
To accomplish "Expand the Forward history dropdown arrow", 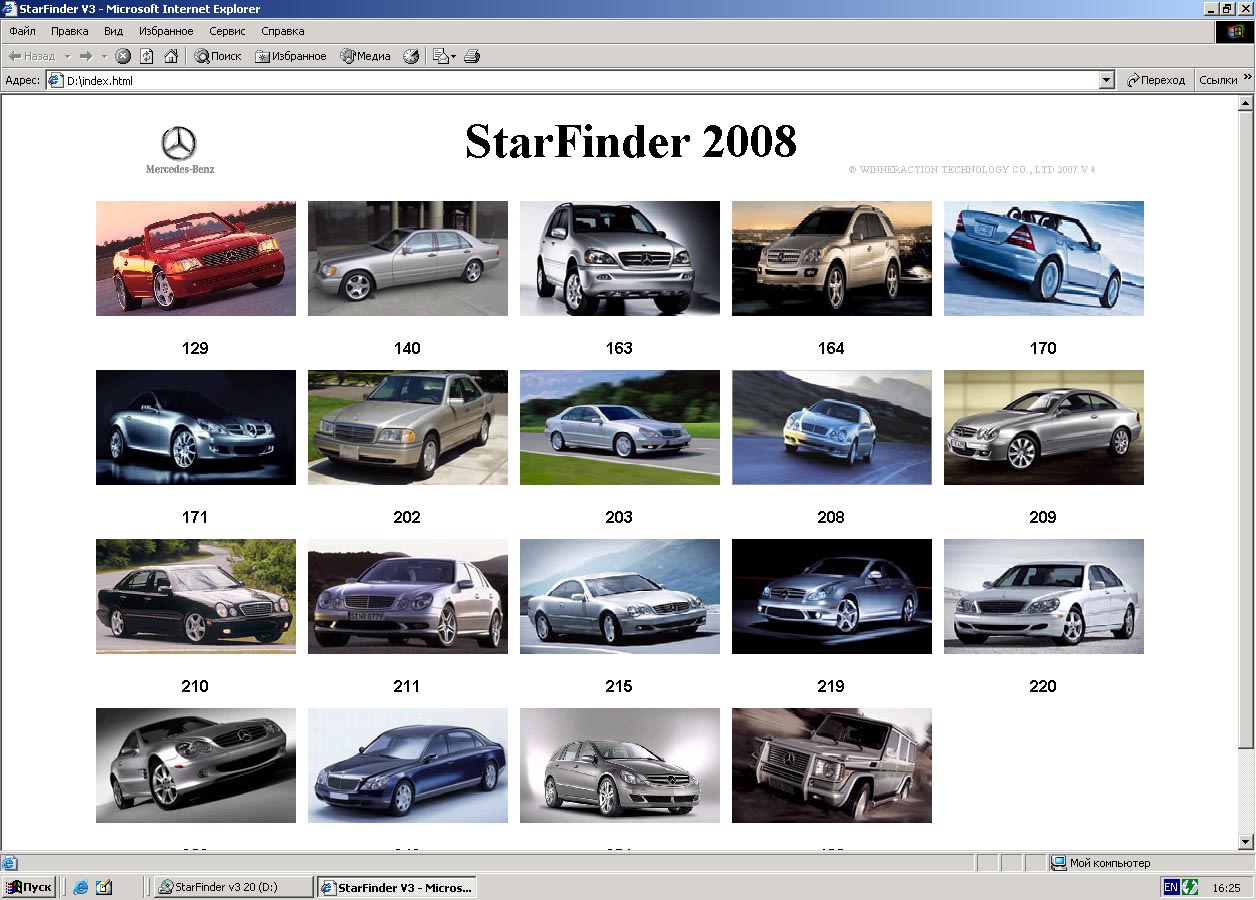I will (x=104, y=56).
